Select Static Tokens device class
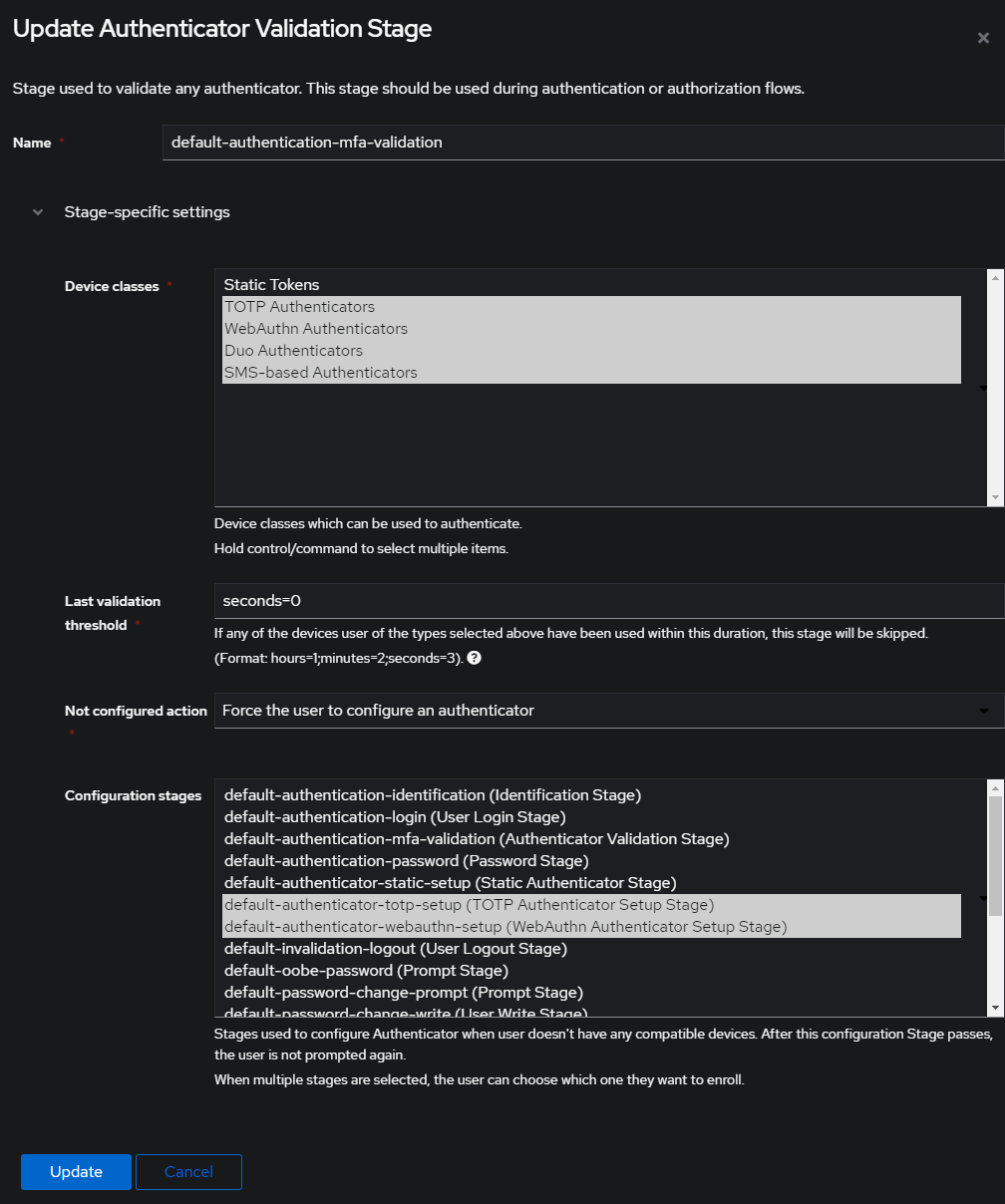This screenshot has height=1204, width=1005. pos(591,285)
